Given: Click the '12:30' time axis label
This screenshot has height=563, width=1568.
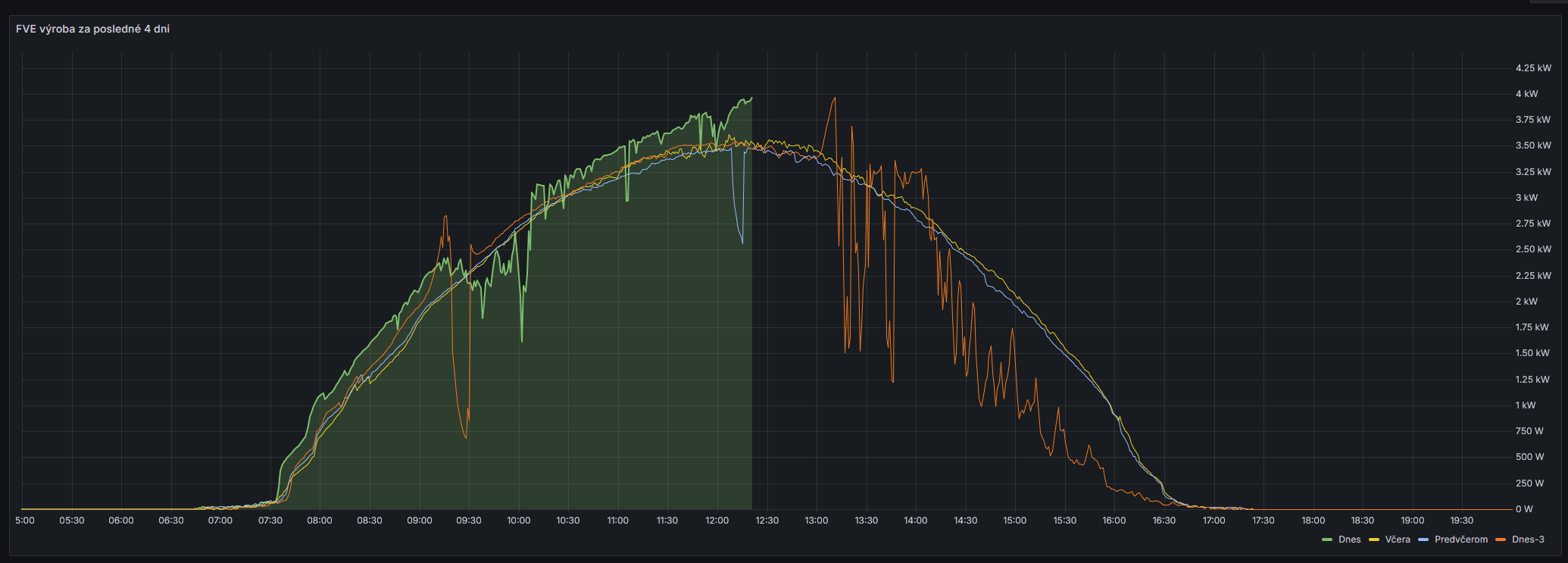Looking at the screenshot, I should coord(767,521).
